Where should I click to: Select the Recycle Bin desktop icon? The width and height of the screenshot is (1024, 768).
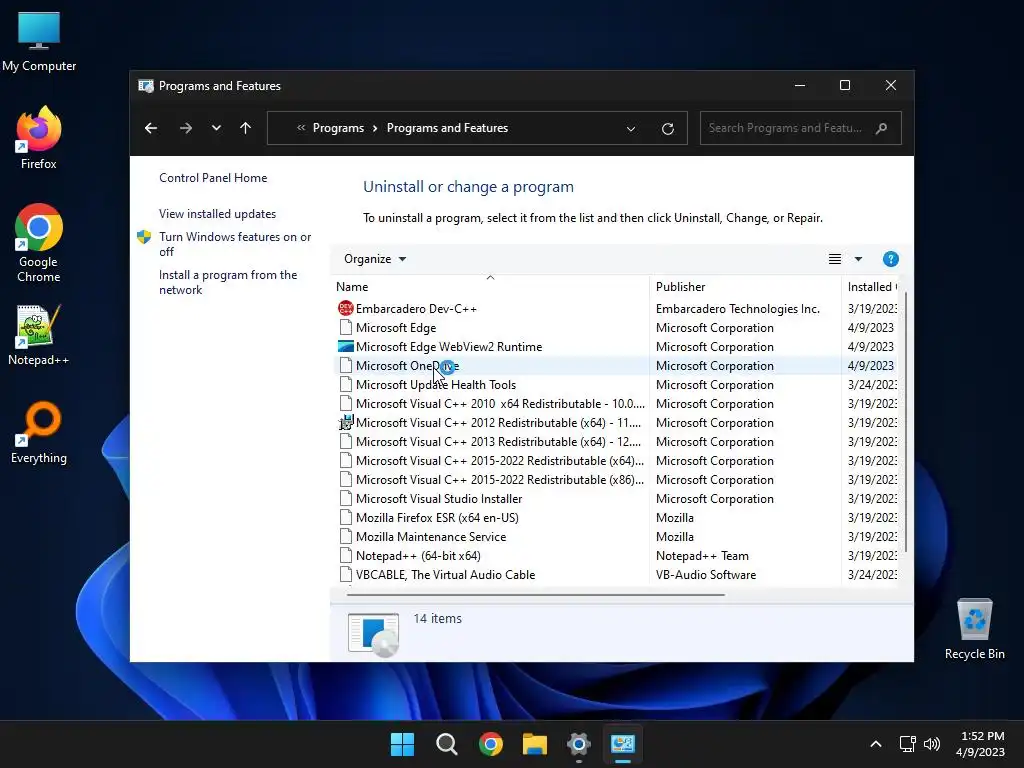point(974,629)
